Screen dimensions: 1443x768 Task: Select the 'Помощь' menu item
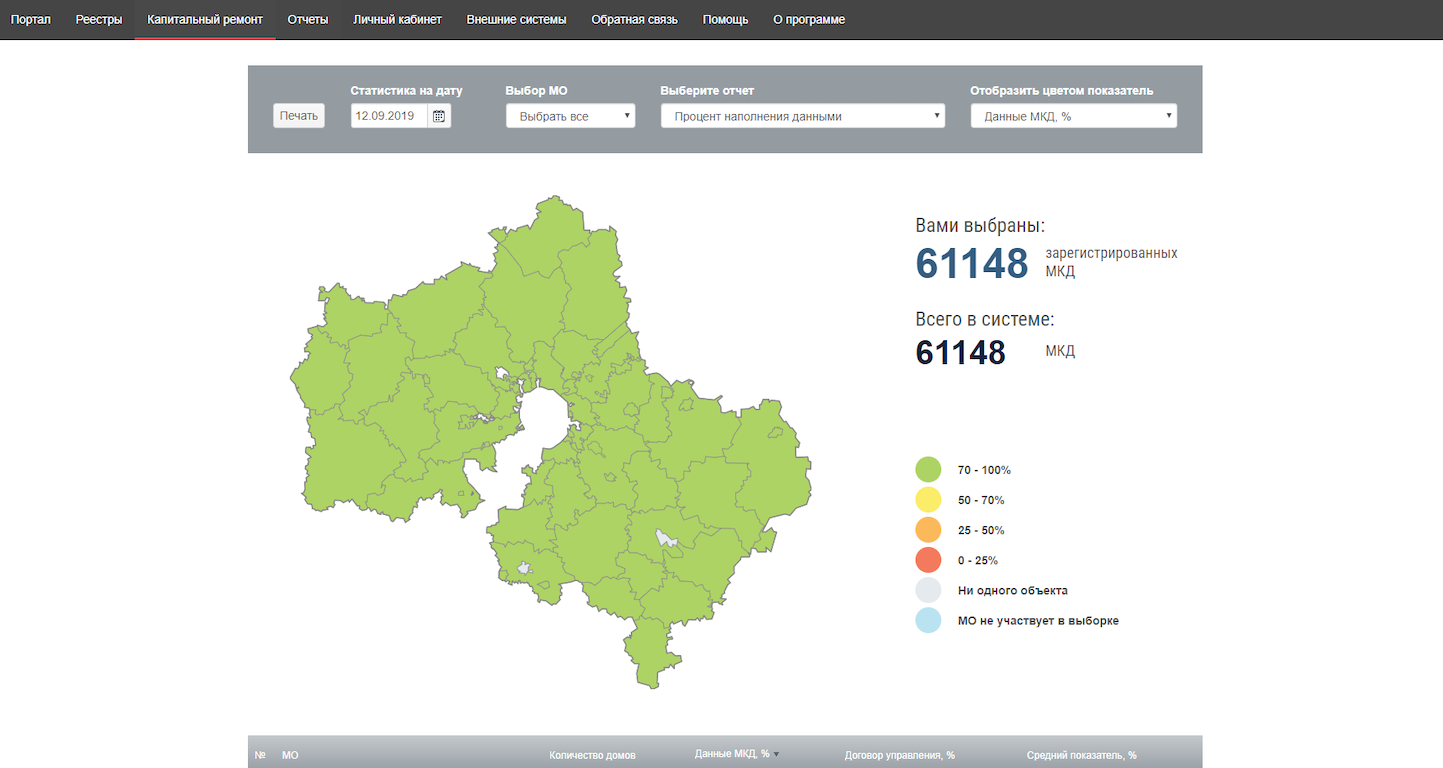coord(725,20)
